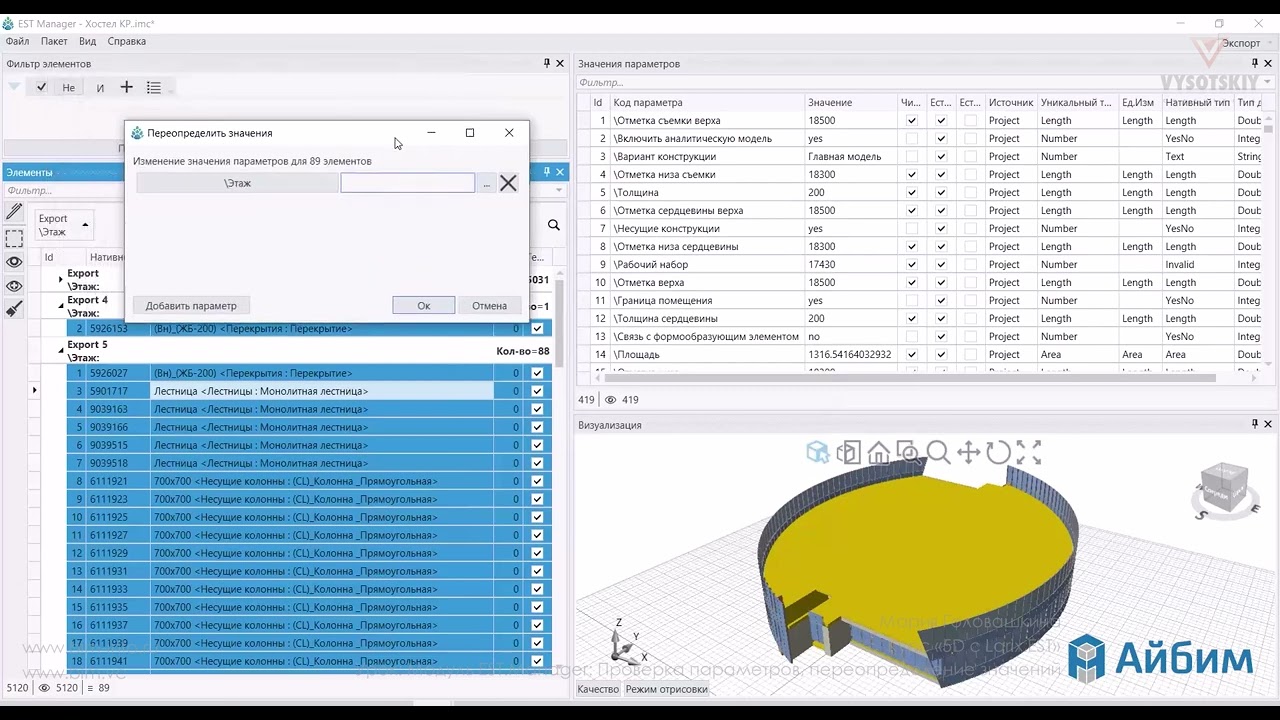Screen dimensions: 1280x720
Task: Open the Пакет menu
Action: pyautogui.click(x=54, y=41)
